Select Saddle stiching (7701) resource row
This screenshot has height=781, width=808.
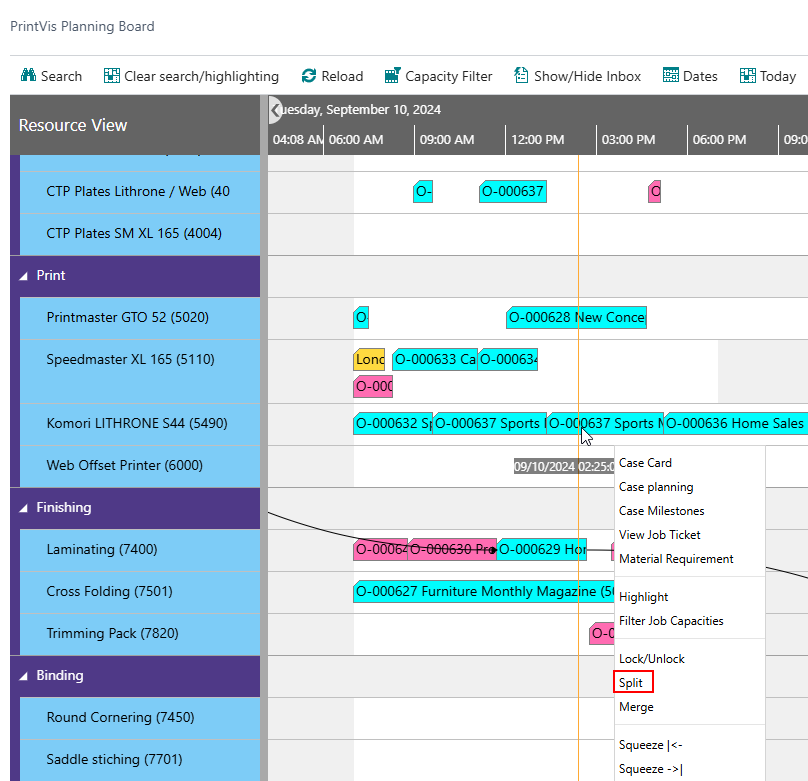(140, 760)
